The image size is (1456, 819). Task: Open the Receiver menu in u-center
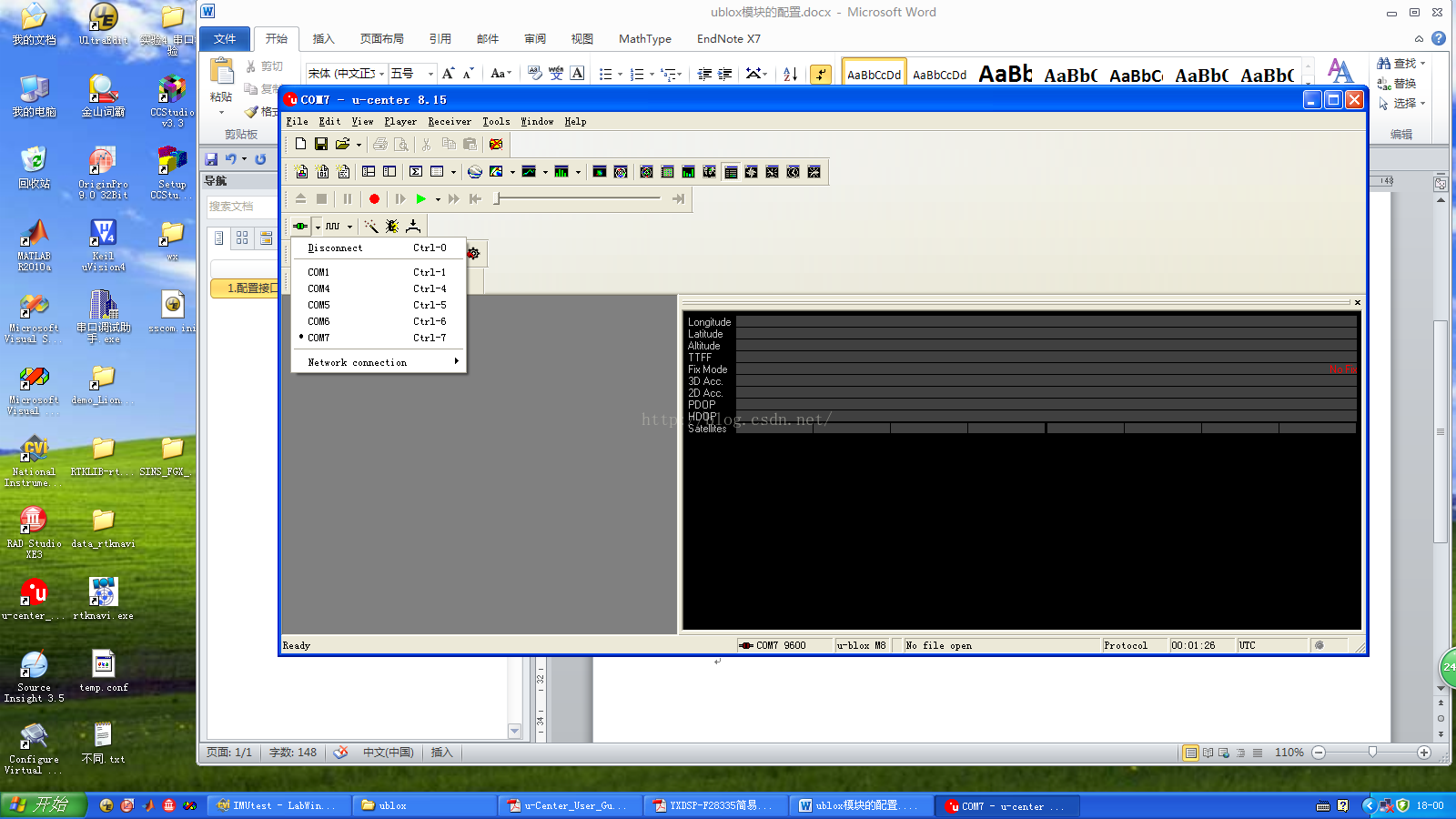tap(450, 121)
